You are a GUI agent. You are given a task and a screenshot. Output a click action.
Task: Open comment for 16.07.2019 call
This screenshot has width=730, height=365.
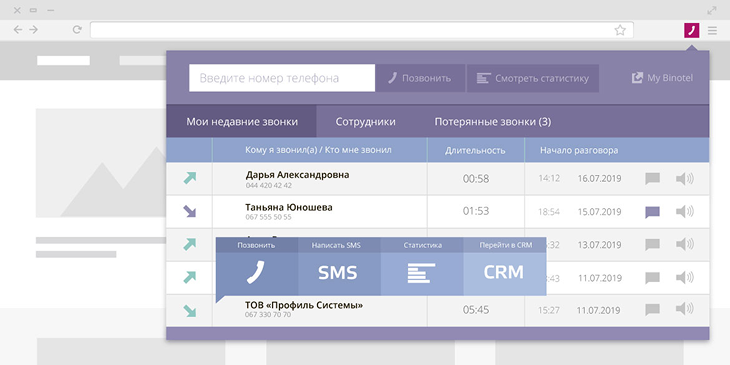click(652, 179)
